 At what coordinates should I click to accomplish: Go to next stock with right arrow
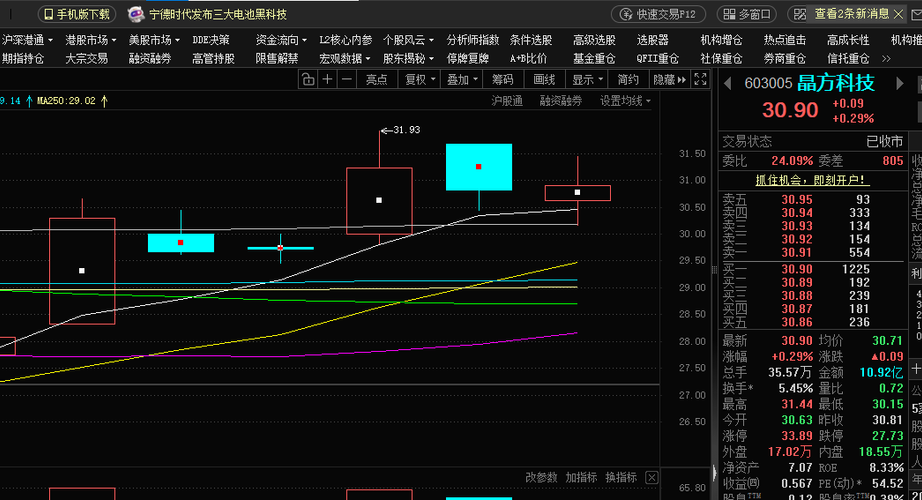coord(899,84)
